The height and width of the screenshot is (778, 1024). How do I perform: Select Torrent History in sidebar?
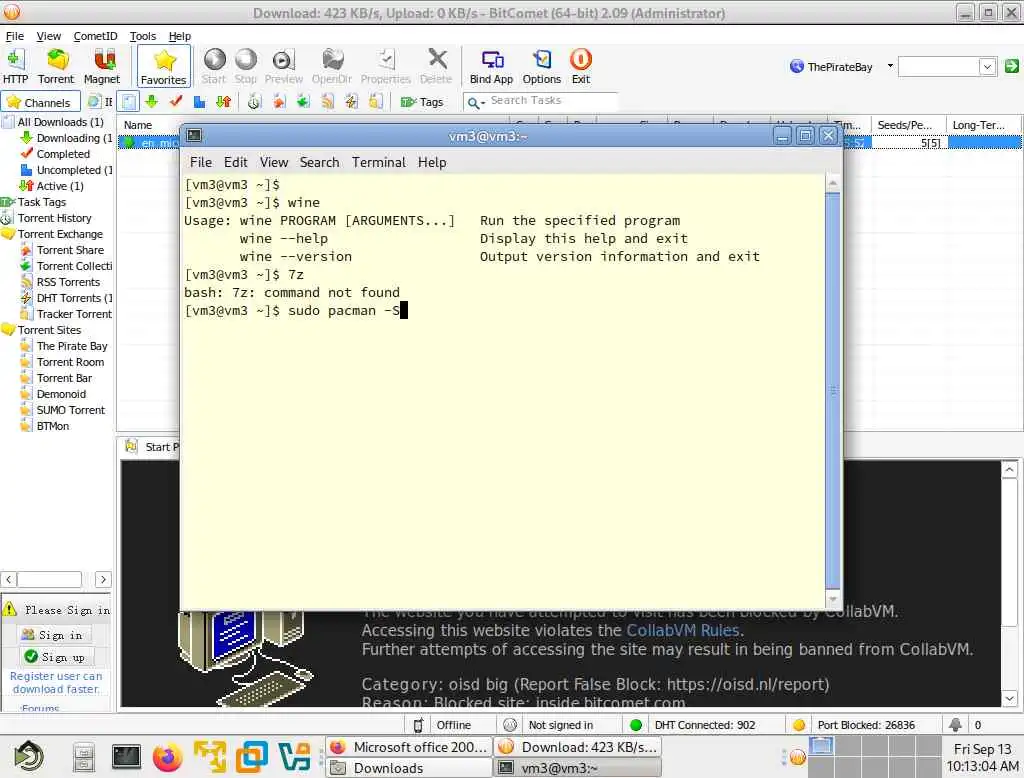pyautogui.click(x=54, y=218)
